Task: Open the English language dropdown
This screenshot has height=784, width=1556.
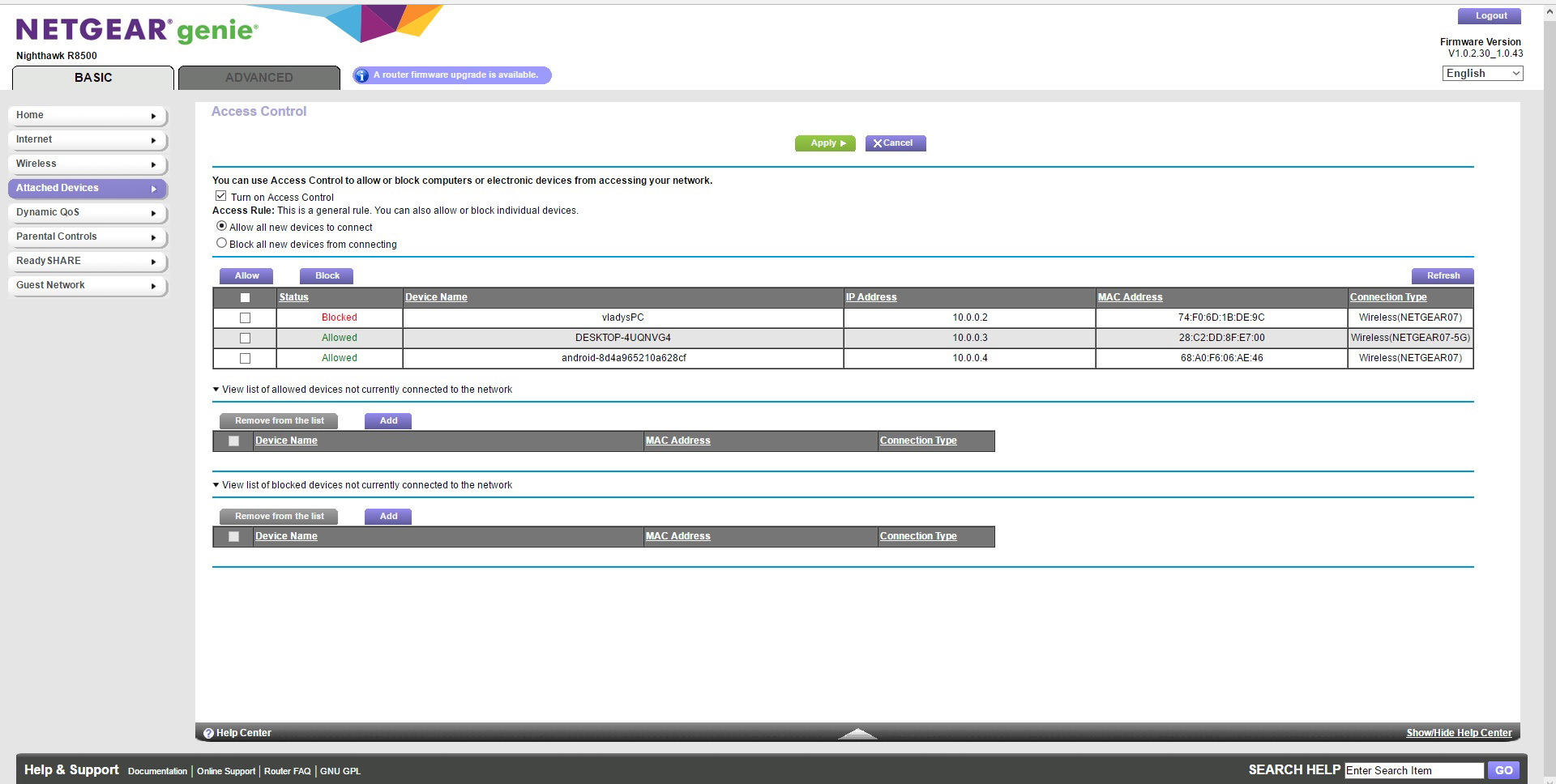Action: point(1482,74)
